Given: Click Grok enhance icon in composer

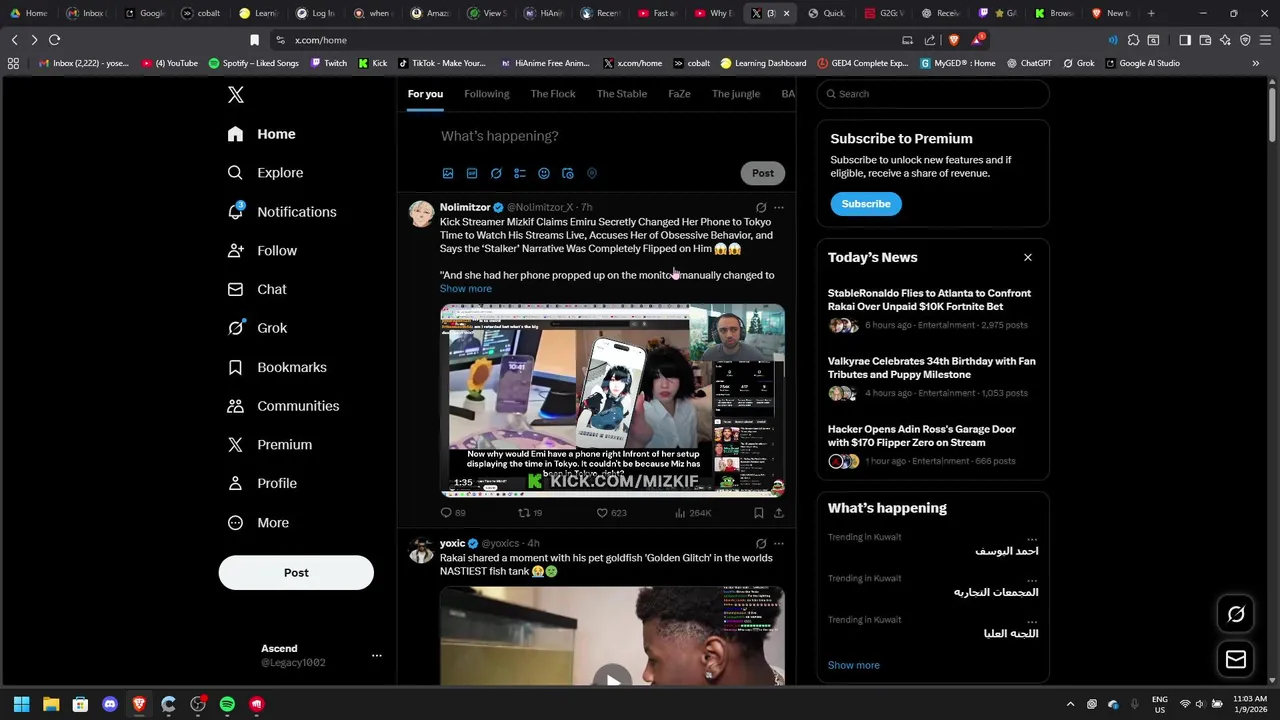Looking at the screenshot, I should [x=496, y=173].
